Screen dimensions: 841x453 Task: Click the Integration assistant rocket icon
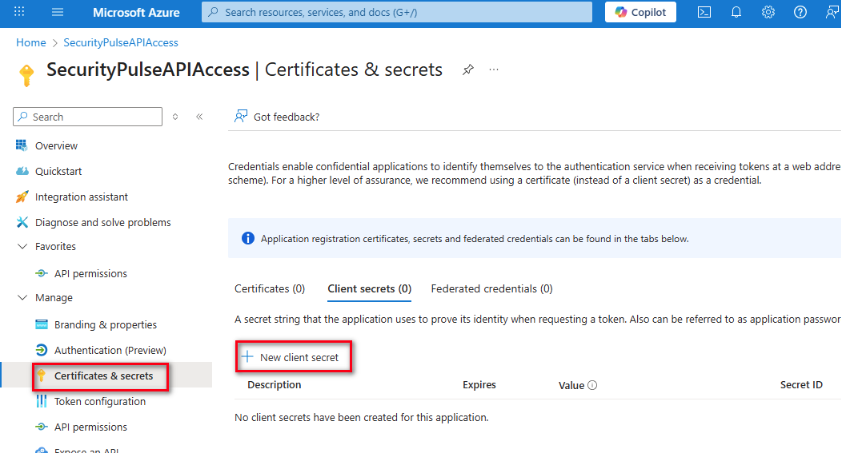tap(22, 197)
